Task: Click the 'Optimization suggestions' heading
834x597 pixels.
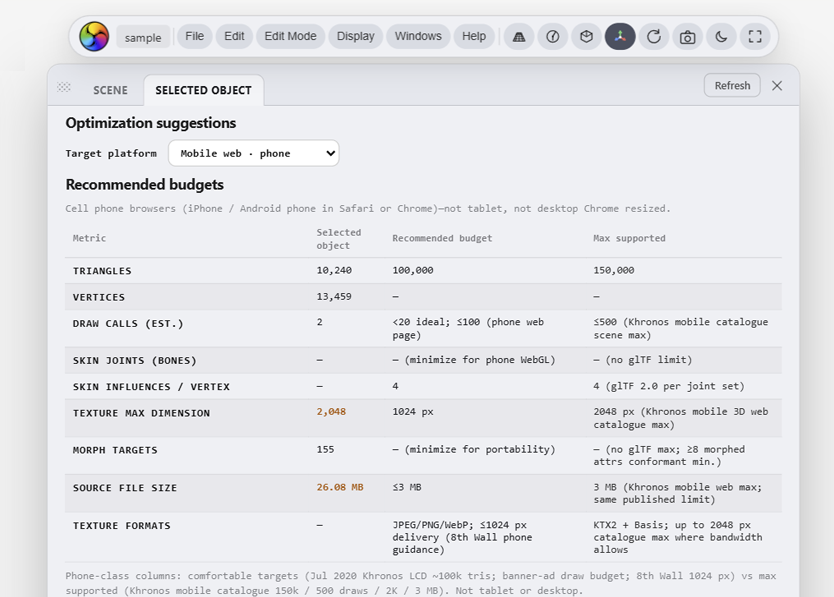Action: (151, 123)
